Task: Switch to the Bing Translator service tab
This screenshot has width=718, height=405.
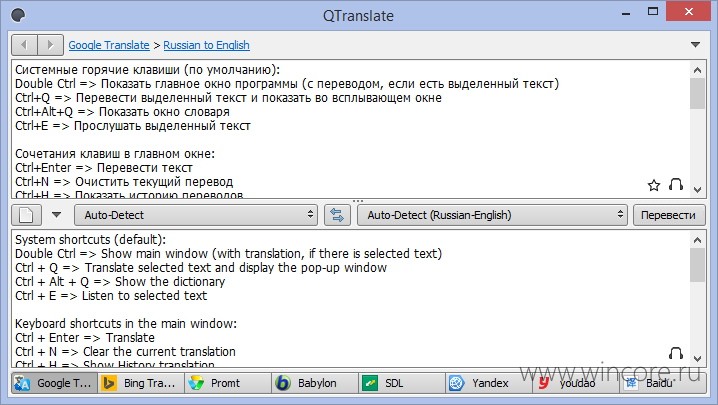Action: 141,383
